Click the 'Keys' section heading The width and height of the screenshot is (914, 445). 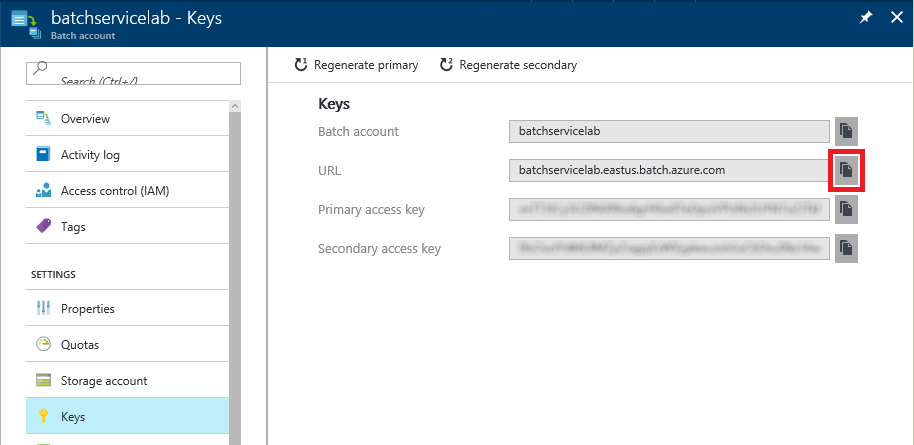[334, 104]
